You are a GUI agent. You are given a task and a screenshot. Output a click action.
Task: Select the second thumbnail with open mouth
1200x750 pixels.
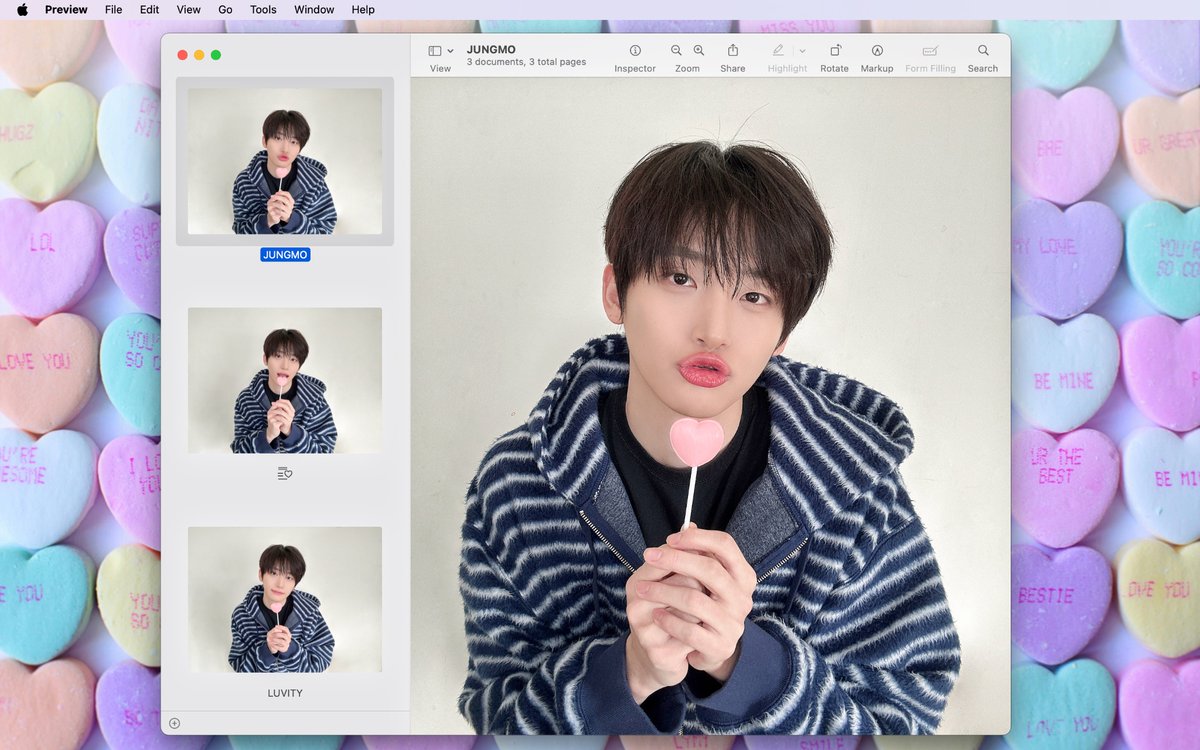pyautogui.click(x=285, y=380)
